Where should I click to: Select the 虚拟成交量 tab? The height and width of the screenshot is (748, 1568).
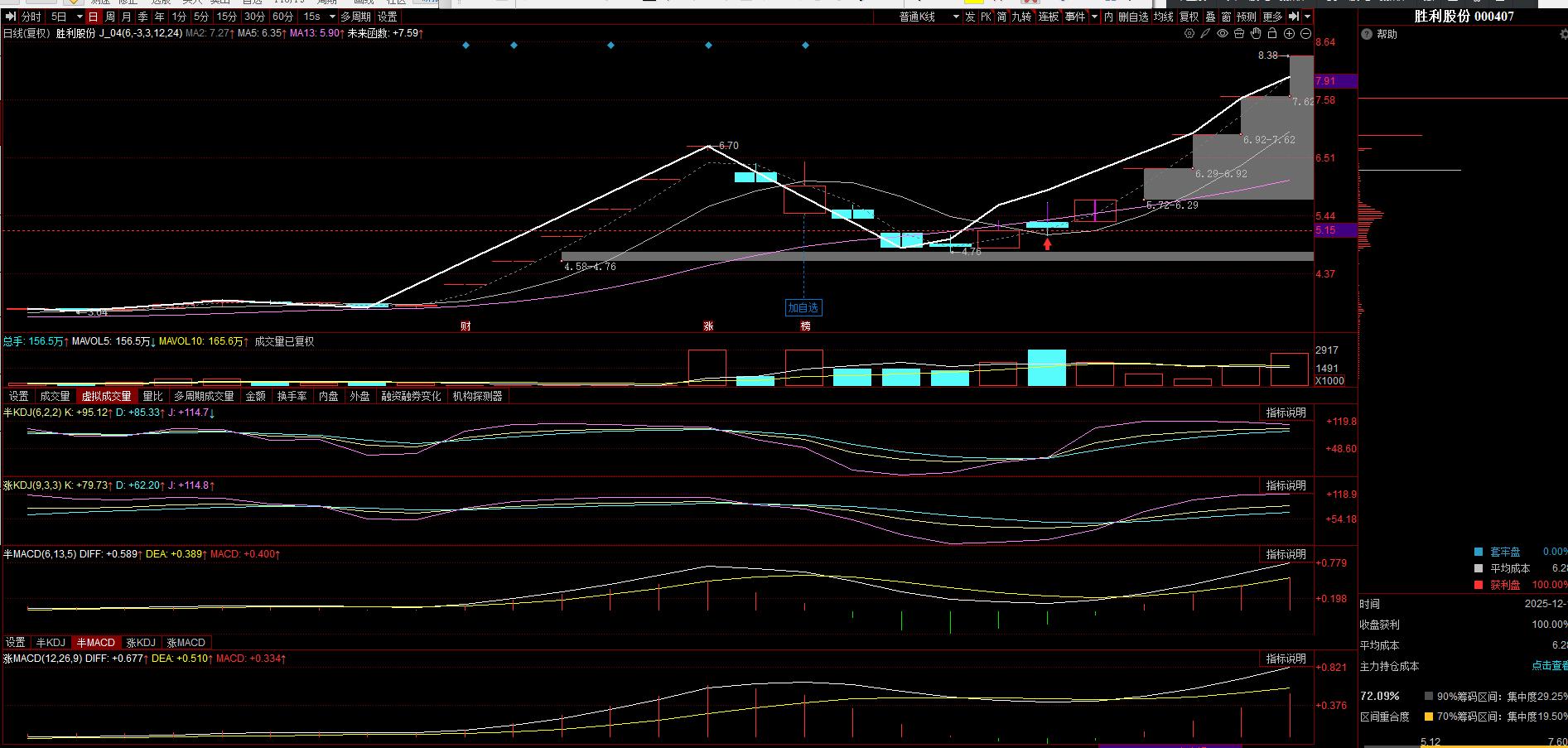106,396
